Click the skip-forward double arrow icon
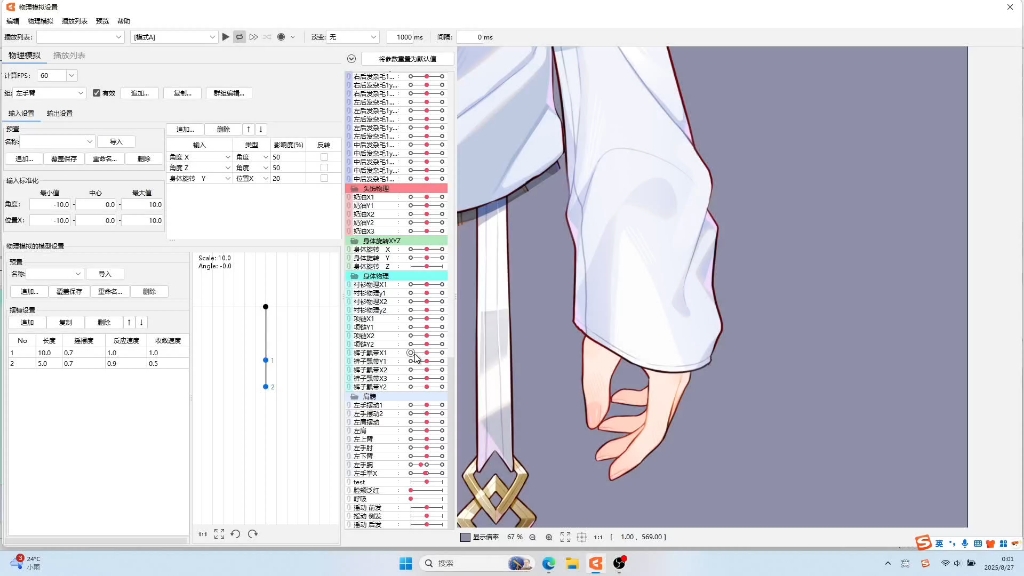The image size is (1024, 576). [x=253, y=37]
